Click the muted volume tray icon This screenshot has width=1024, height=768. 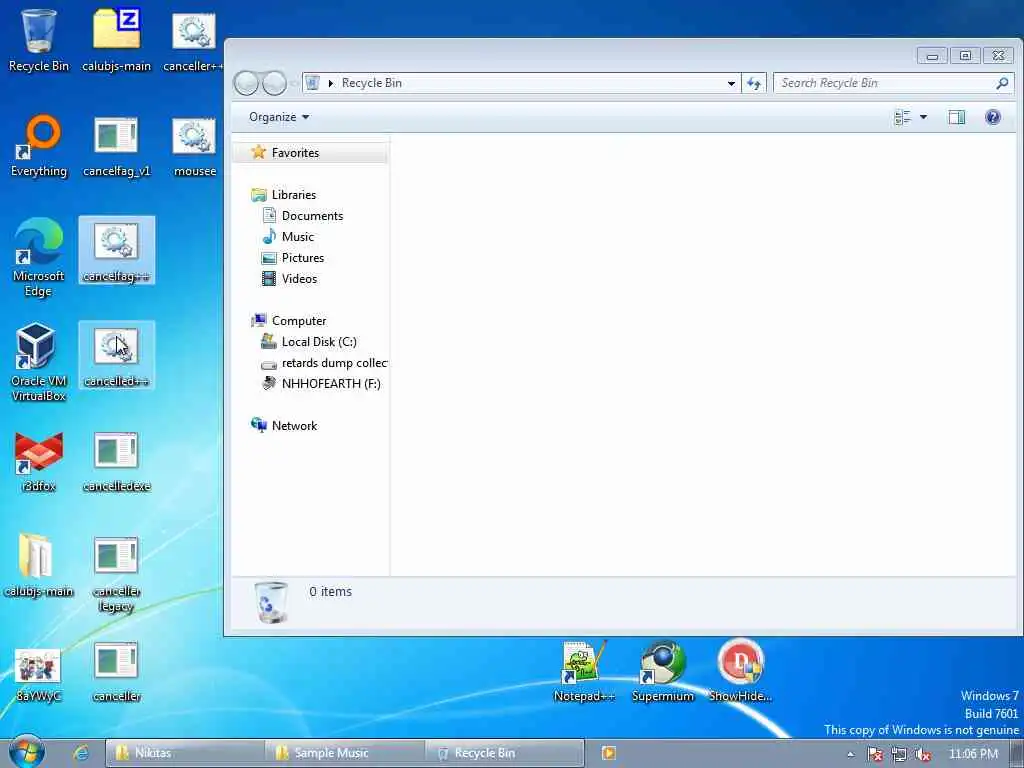tap(923, 754)
